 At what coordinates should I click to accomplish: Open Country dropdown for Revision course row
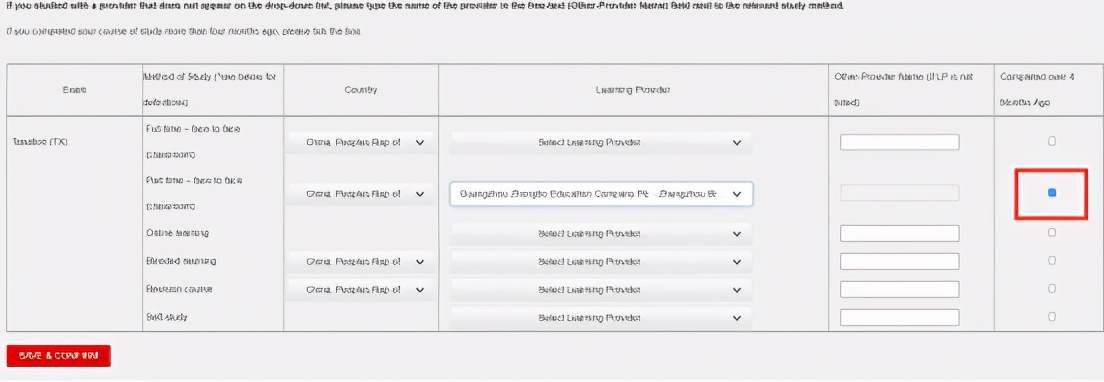360,289
